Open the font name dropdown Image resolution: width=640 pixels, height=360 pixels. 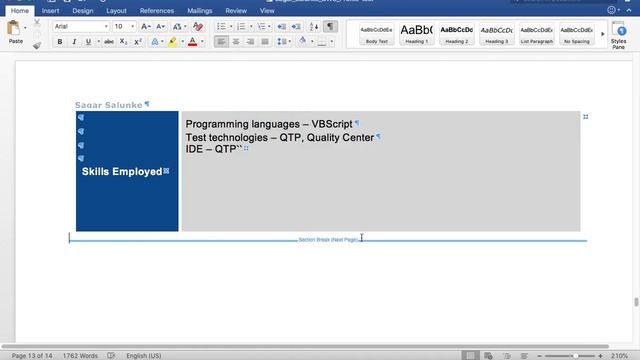click(x=106, y=27)
